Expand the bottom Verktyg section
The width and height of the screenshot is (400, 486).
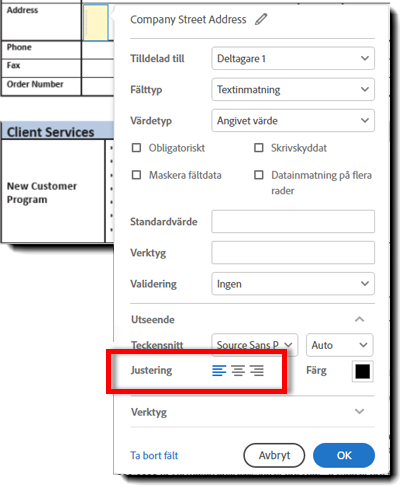359,412
